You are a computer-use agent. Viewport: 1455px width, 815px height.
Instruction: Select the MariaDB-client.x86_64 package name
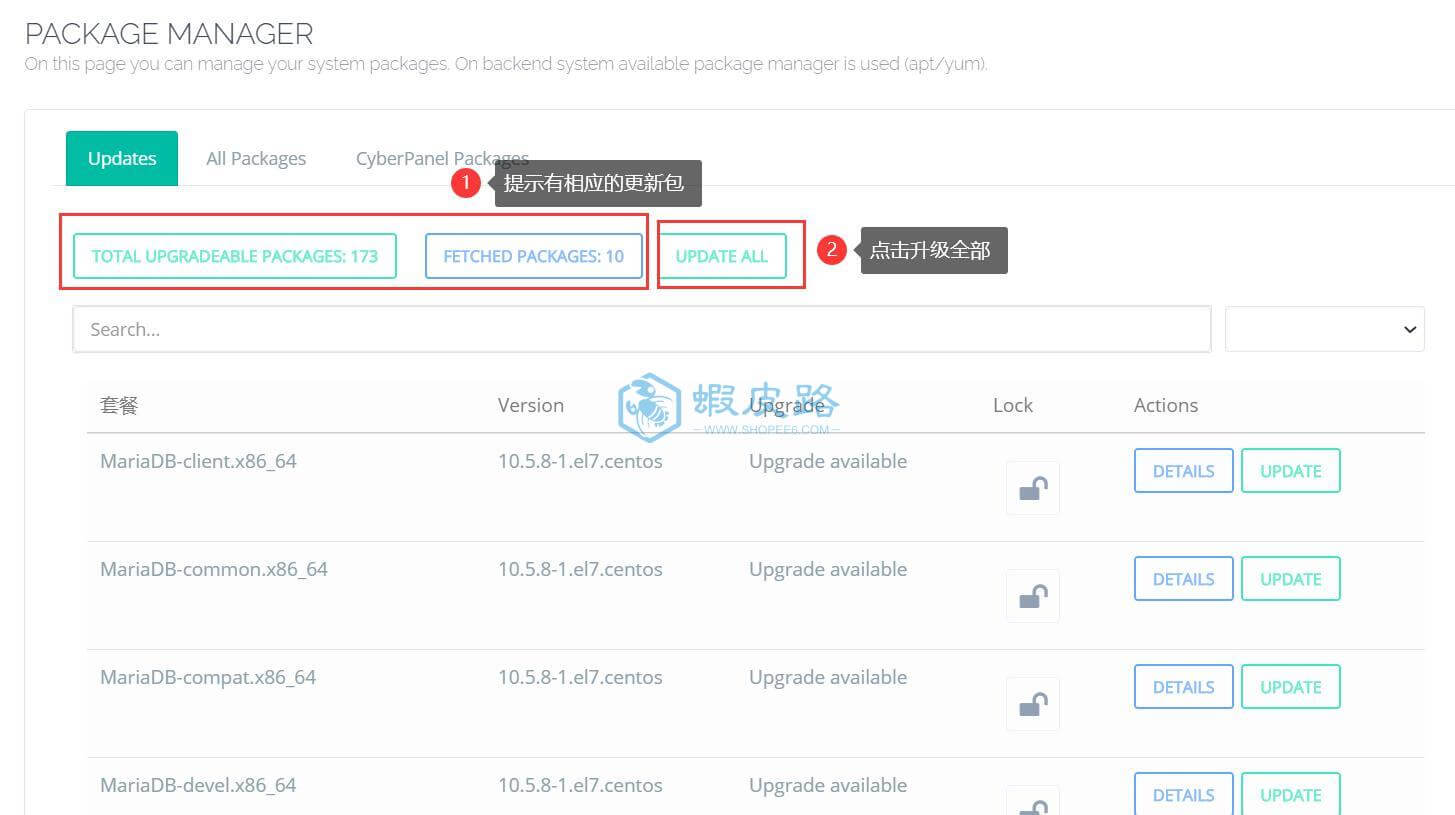pos(198,461)
